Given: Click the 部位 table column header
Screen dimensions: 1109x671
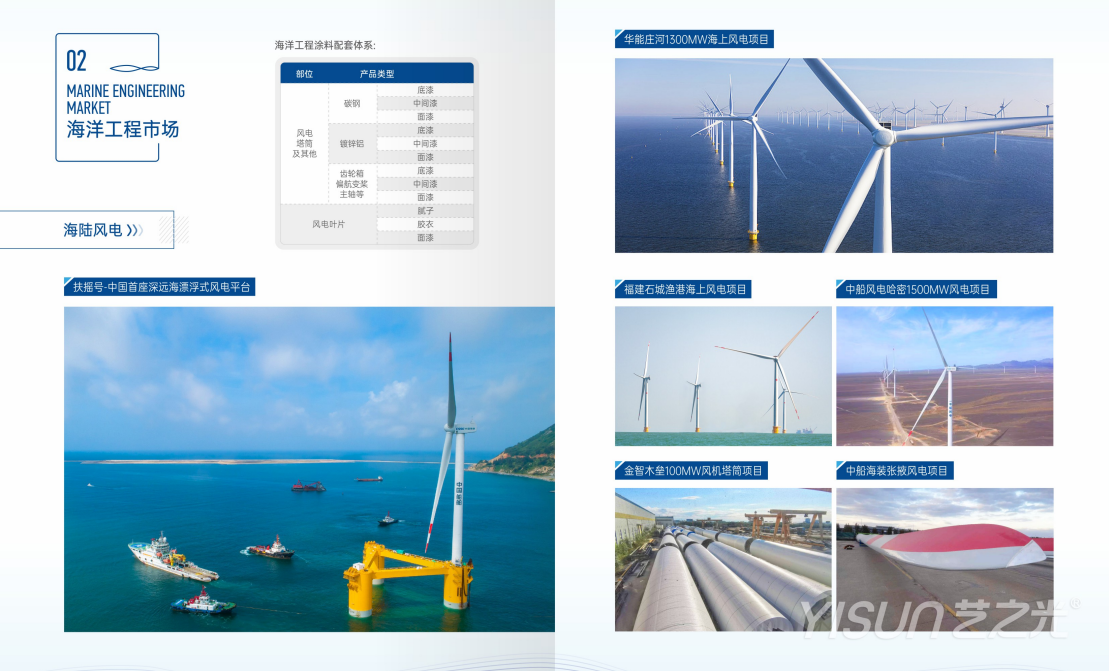Looking at the screenshot, I should [x=304, y=74].
